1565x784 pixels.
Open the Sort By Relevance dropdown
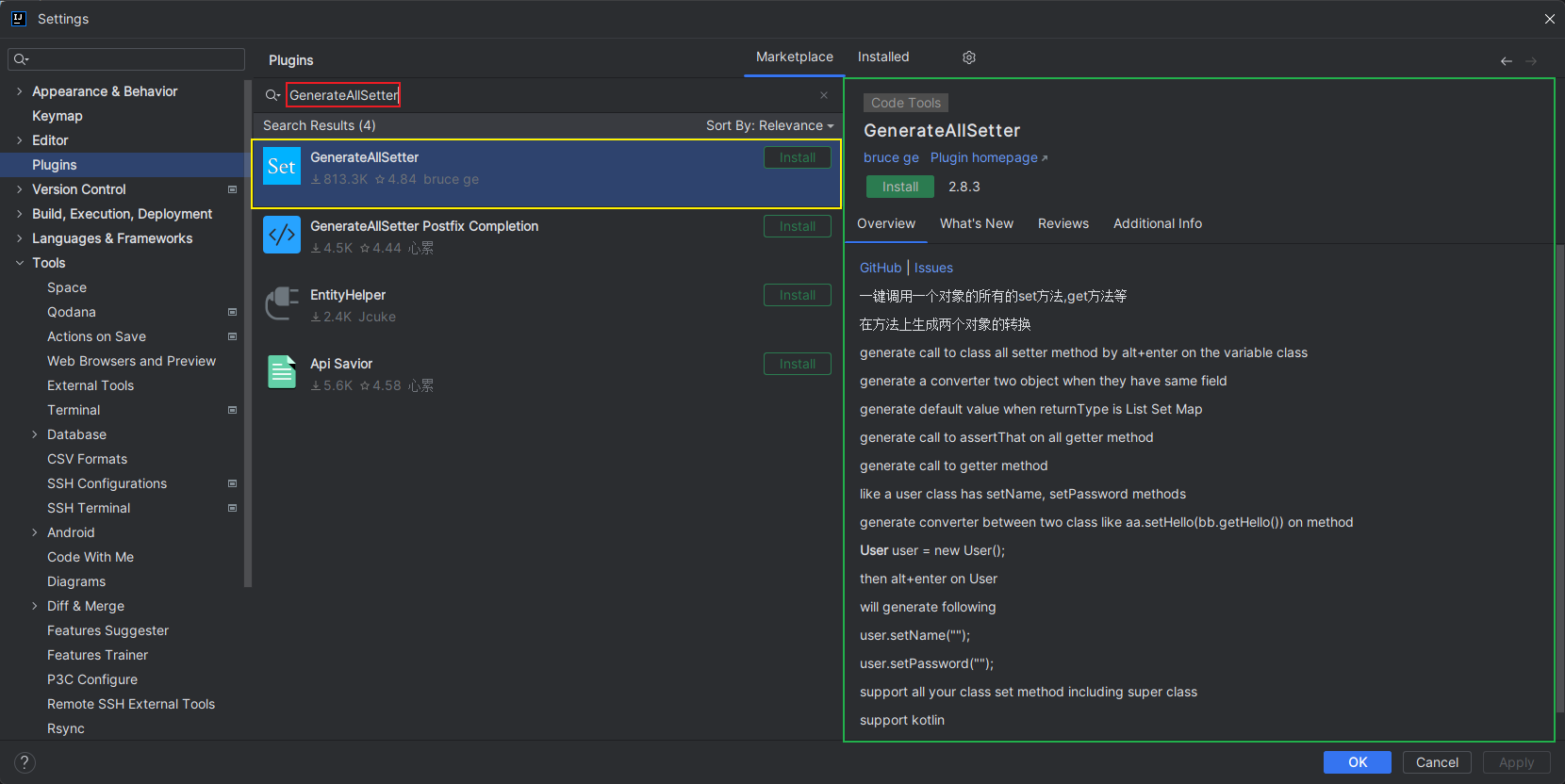(x=769, y=125)
